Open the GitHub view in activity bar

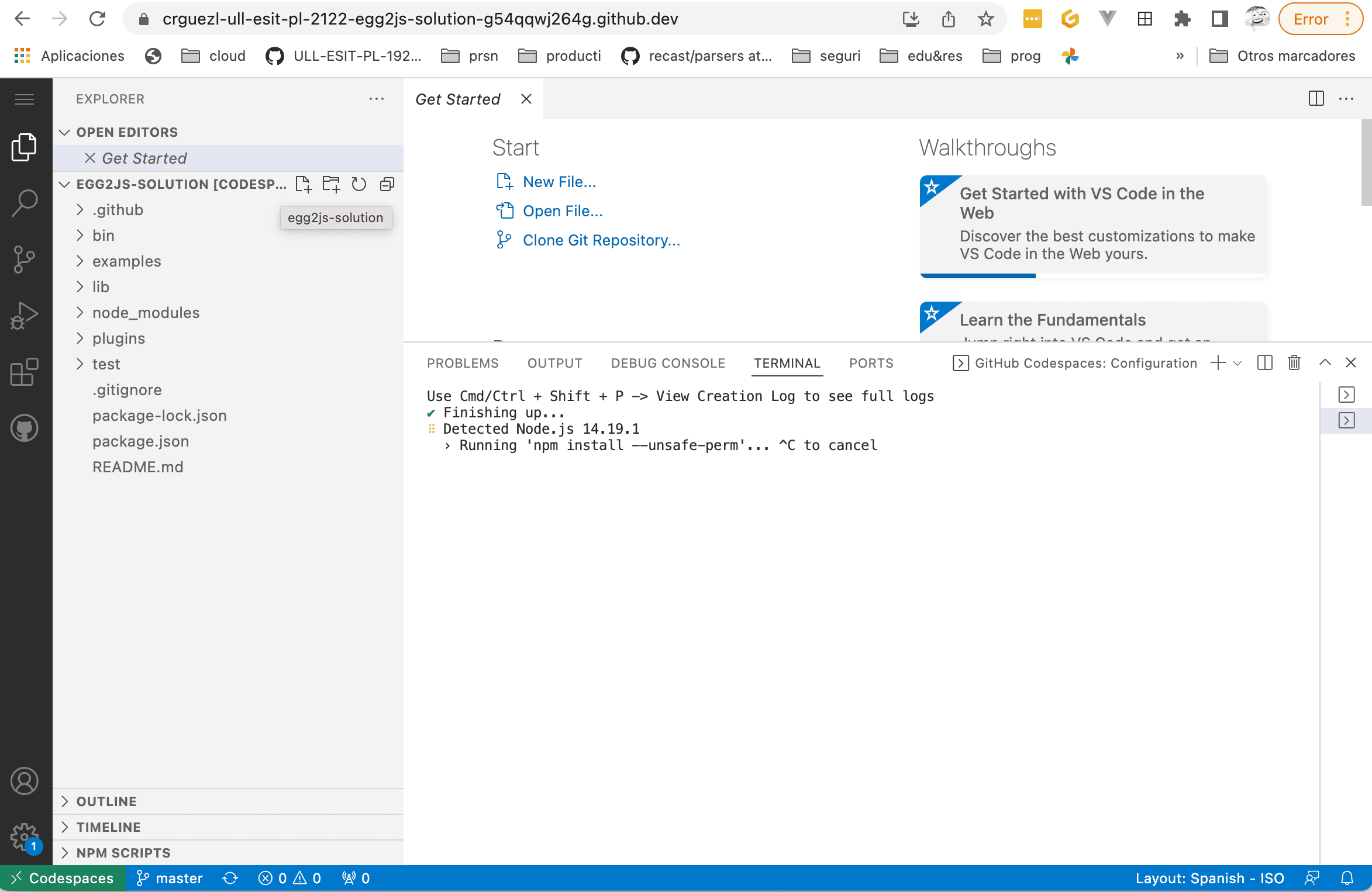(x=25, y=428)
